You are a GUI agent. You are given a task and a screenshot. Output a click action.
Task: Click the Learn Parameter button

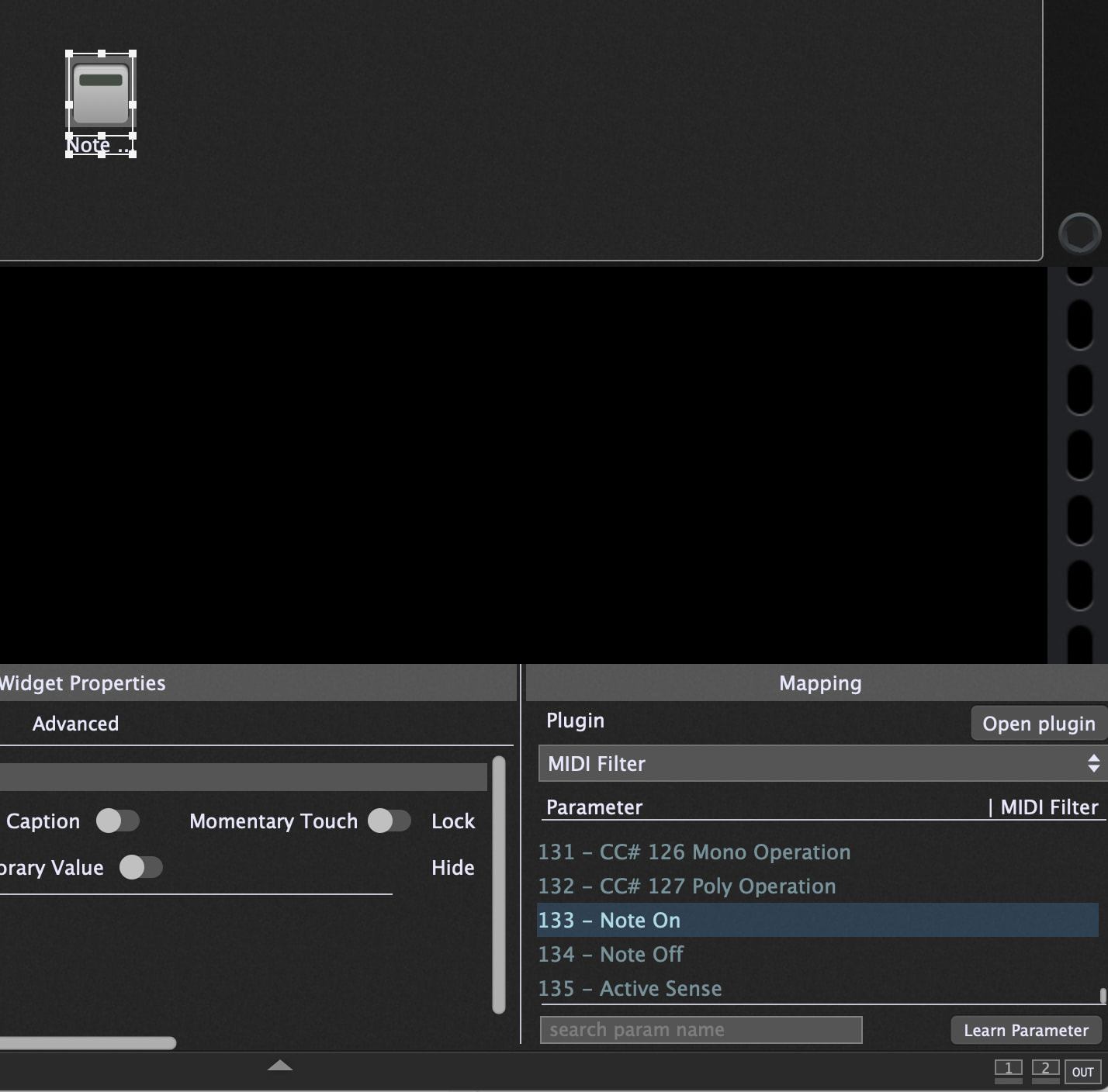pyautogui.click(x=1026, y=1030)
